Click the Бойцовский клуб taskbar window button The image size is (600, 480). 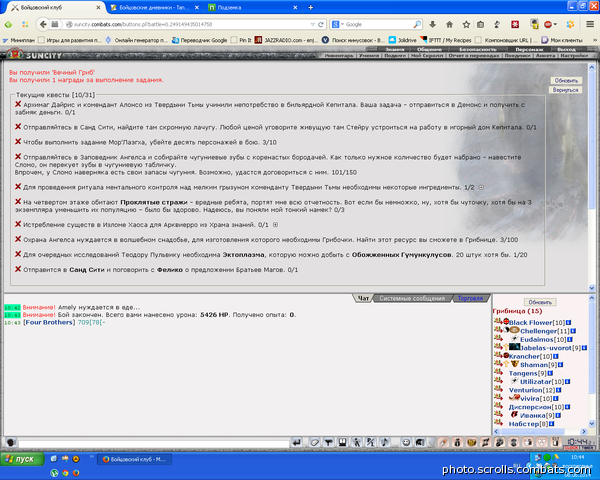click(x=134, y=459)
